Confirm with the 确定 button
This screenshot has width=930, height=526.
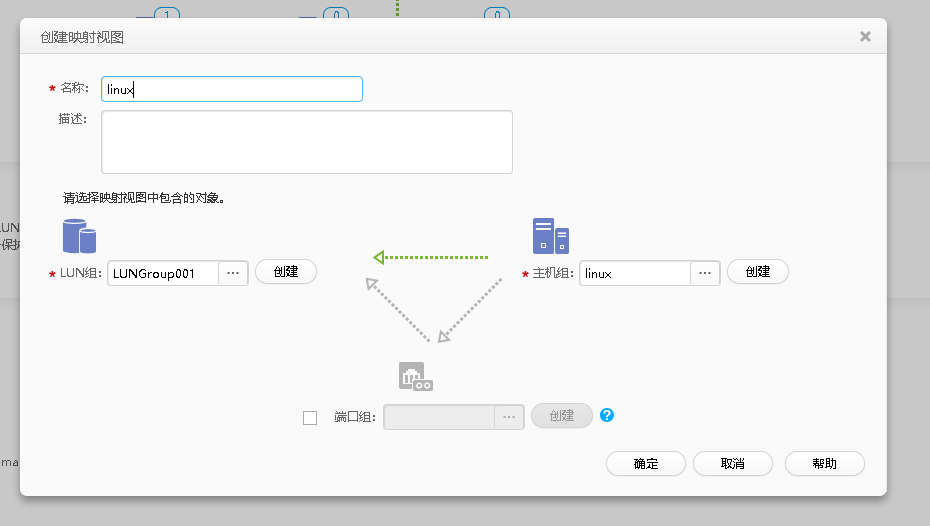pyautogui.click(x=646, y=464)
